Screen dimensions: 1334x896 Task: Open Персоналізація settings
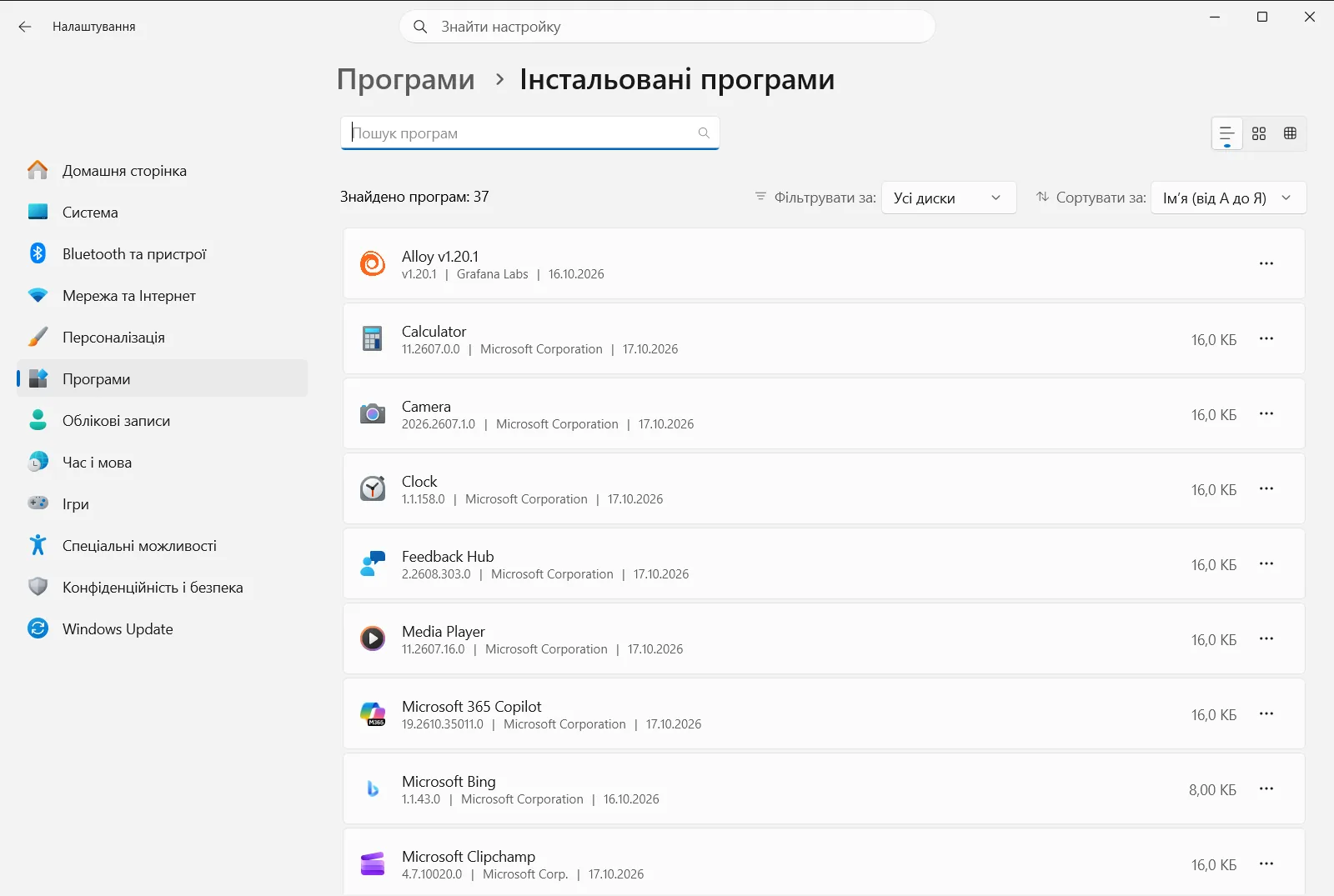click(163, 337)
